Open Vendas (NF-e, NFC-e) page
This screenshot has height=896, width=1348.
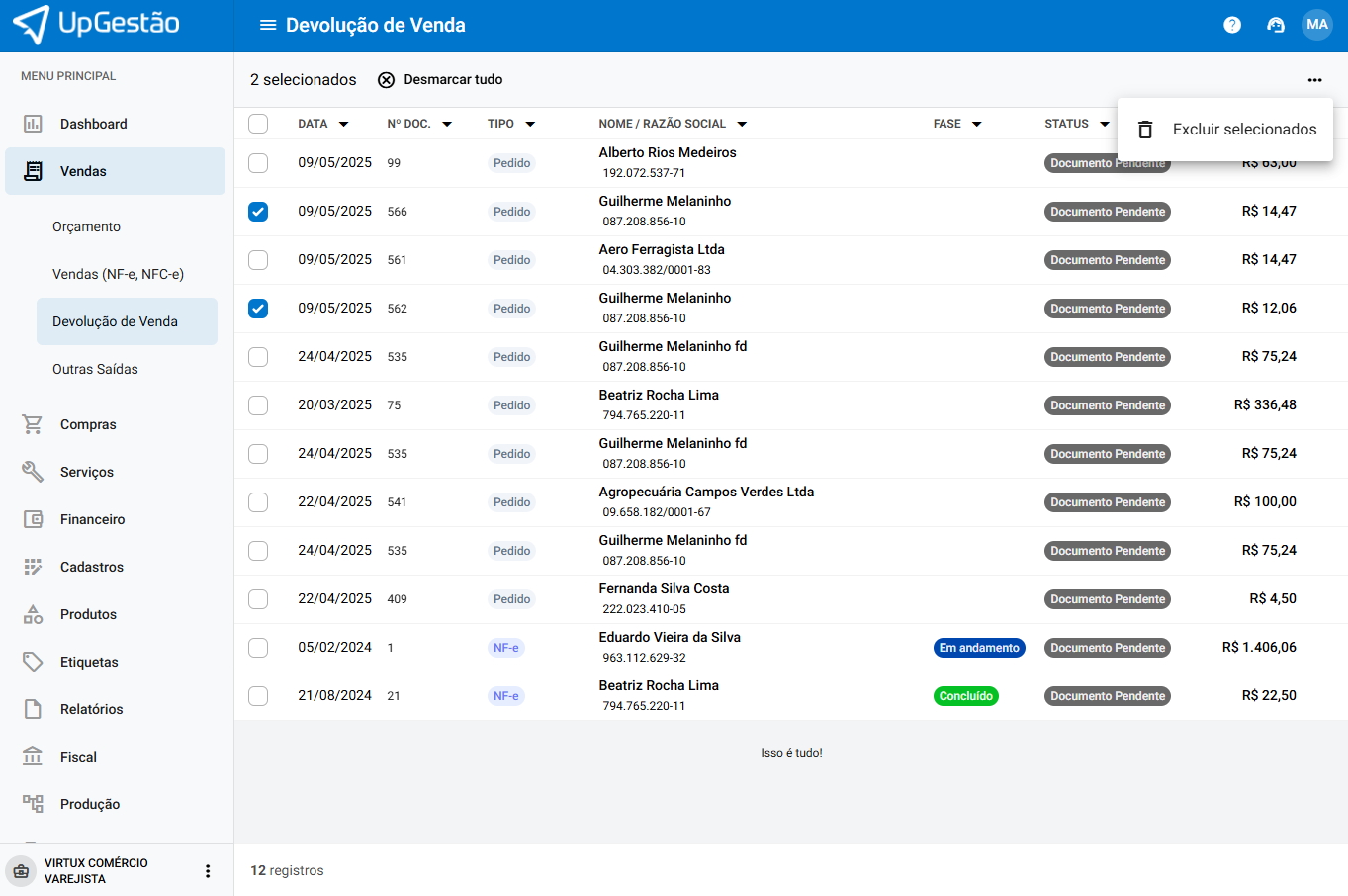tap(118, 274)
